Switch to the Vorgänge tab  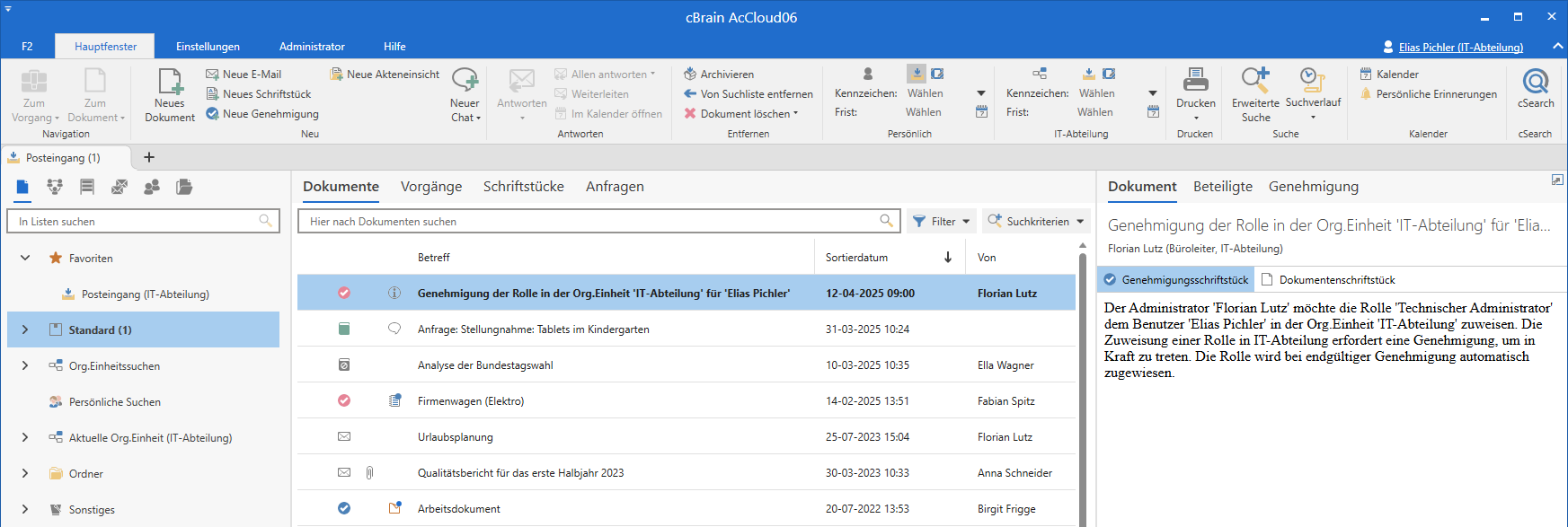click(x=430, y=187)
